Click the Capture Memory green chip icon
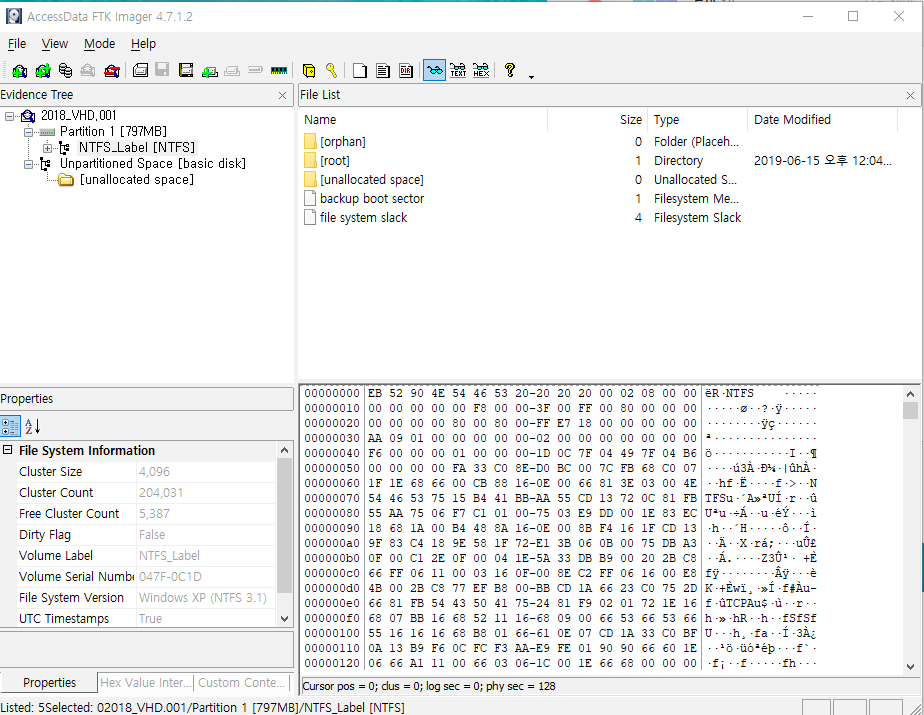Viewport: 924px width, 715px height. pos(279,71)
